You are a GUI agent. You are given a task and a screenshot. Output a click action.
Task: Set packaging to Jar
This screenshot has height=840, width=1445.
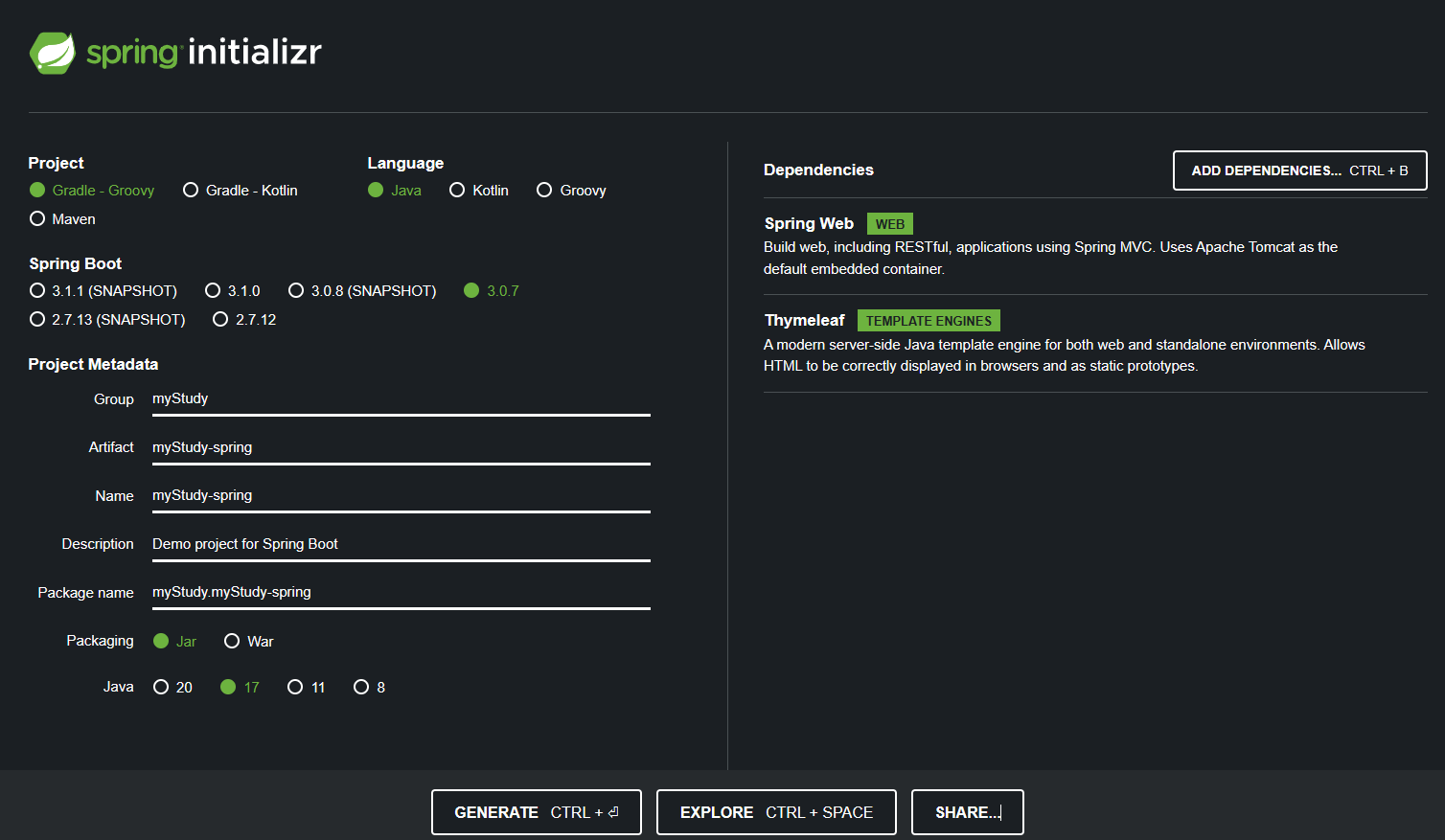click(x=174, y=642)
